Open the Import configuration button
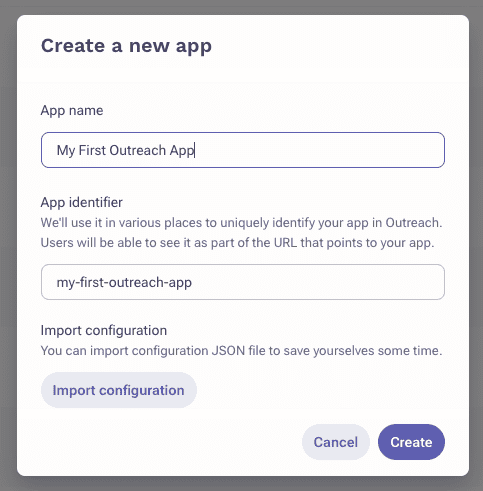 tap(119, 390)
